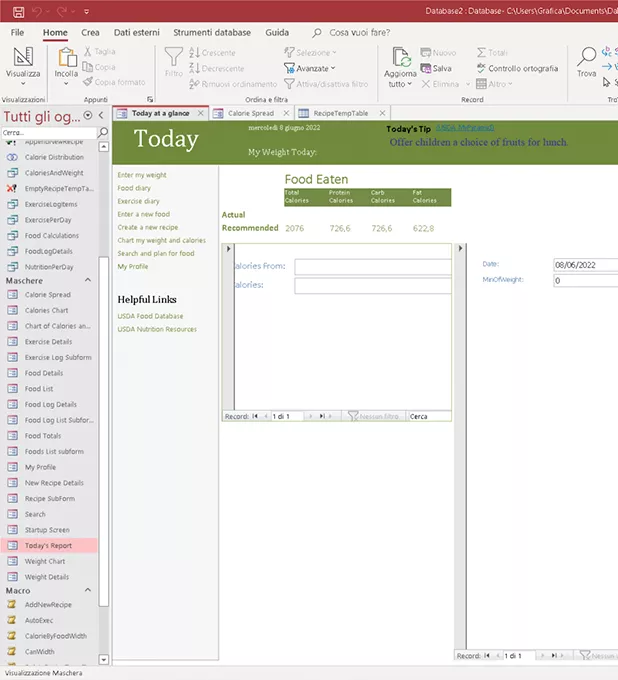Open the AddNewRecipe macro
The height and width of the screenshot is (680, 618).
pos(48,605)
